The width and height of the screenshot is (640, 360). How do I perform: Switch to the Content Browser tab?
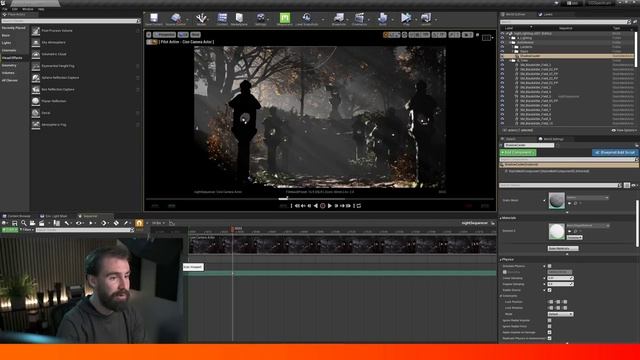(x=17, y=216)
